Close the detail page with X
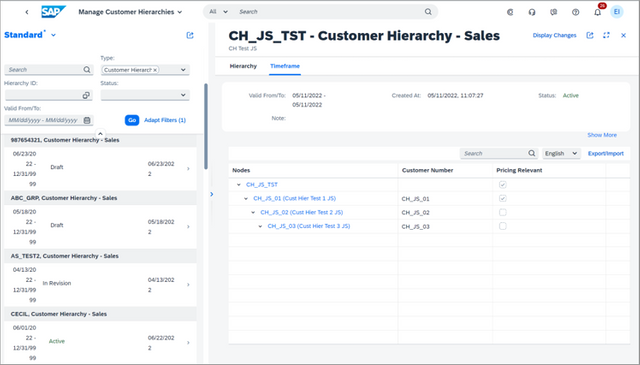Viewport: 640px width, 365px height. [623, 36]
